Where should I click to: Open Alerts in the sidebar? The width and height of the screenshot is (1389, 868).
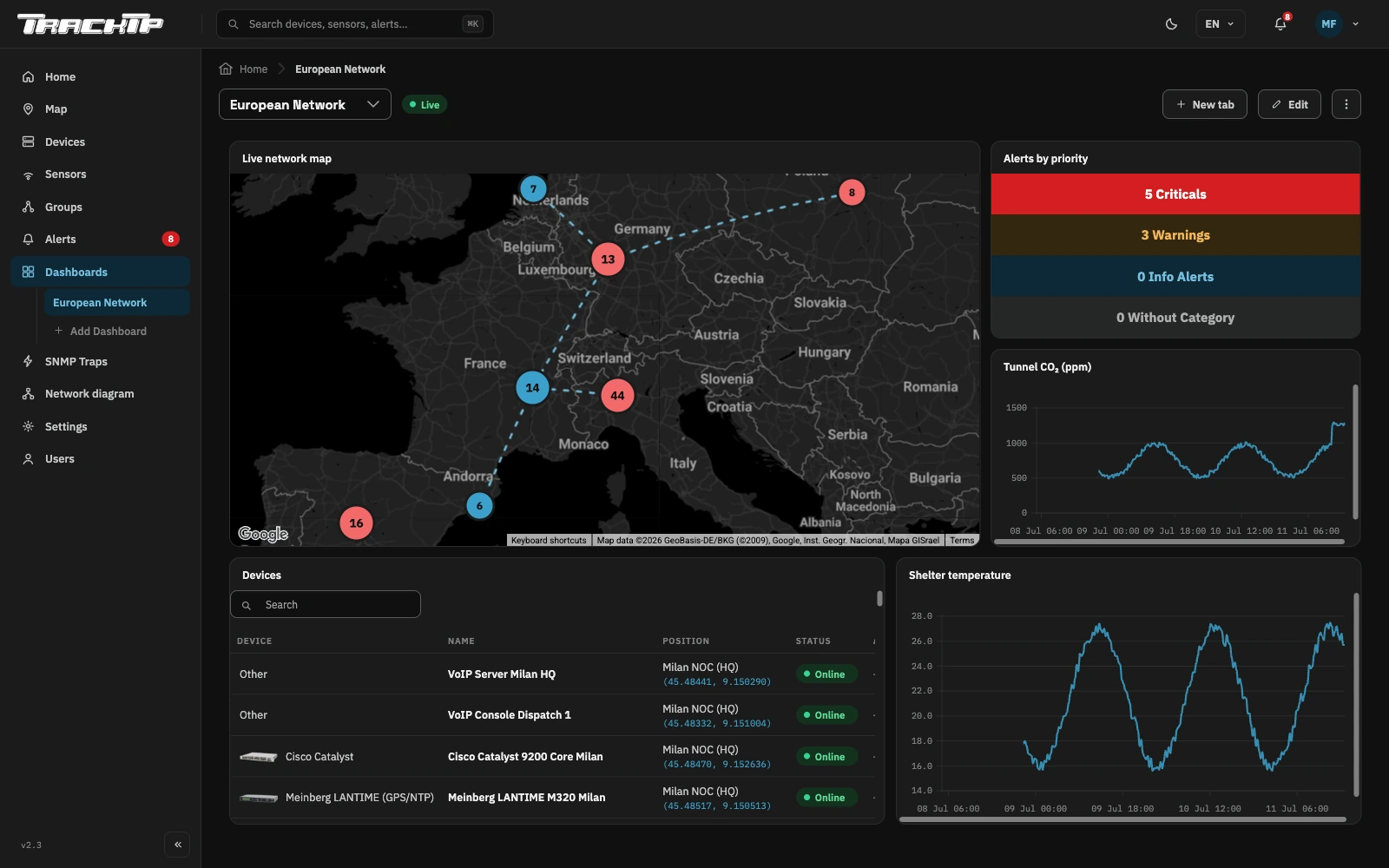(x=101, y=239)
